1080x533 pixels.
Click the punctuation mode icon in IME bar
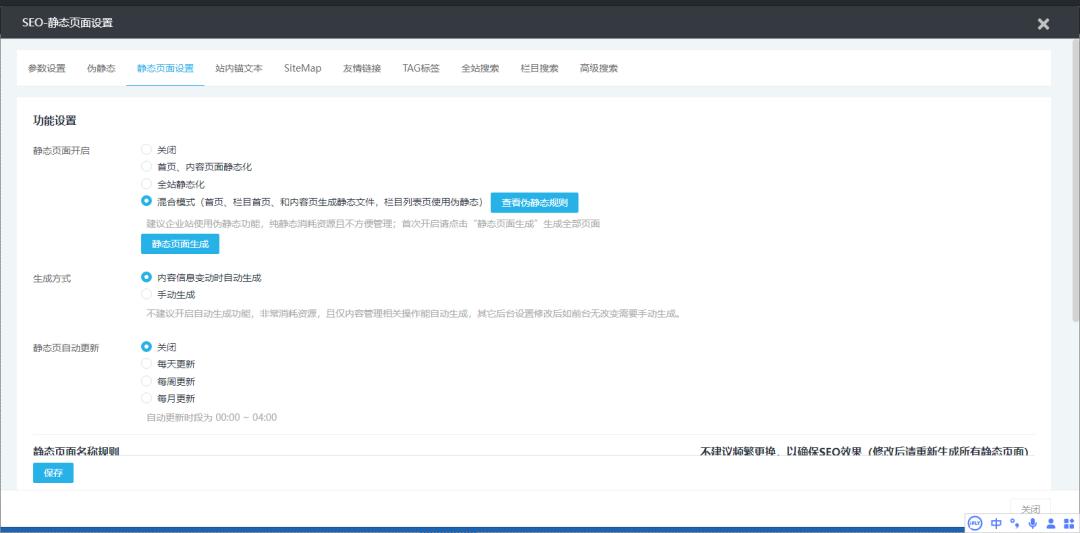coord(1014,523)
